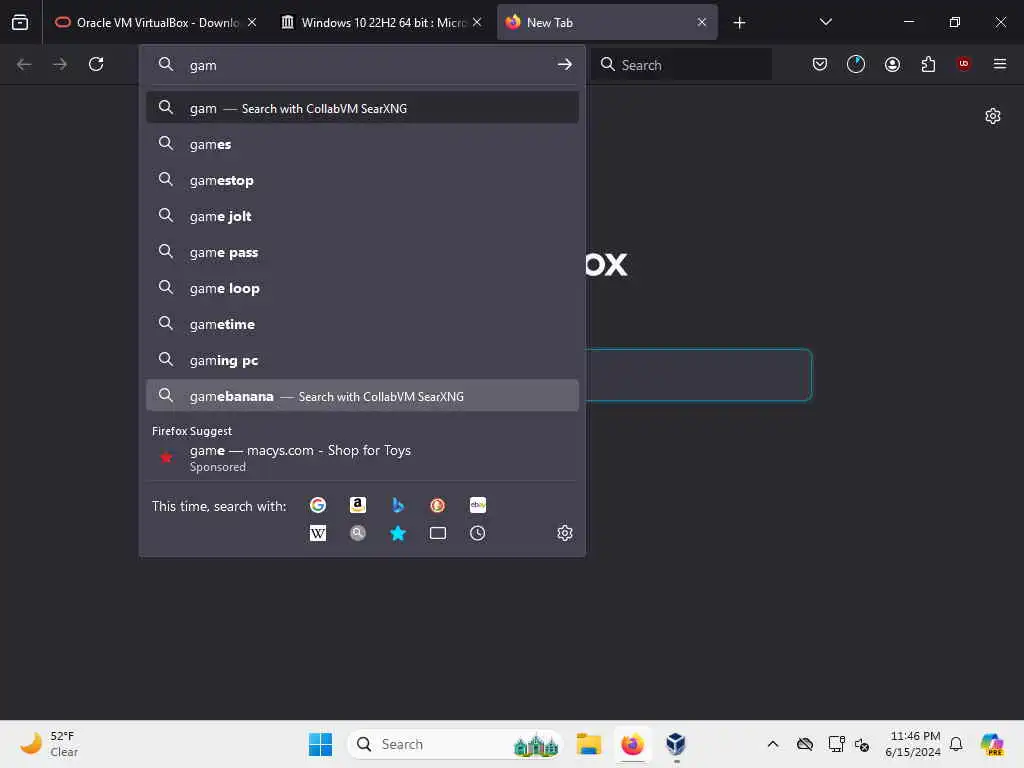Open the circular timer toolbar icon

856,64
